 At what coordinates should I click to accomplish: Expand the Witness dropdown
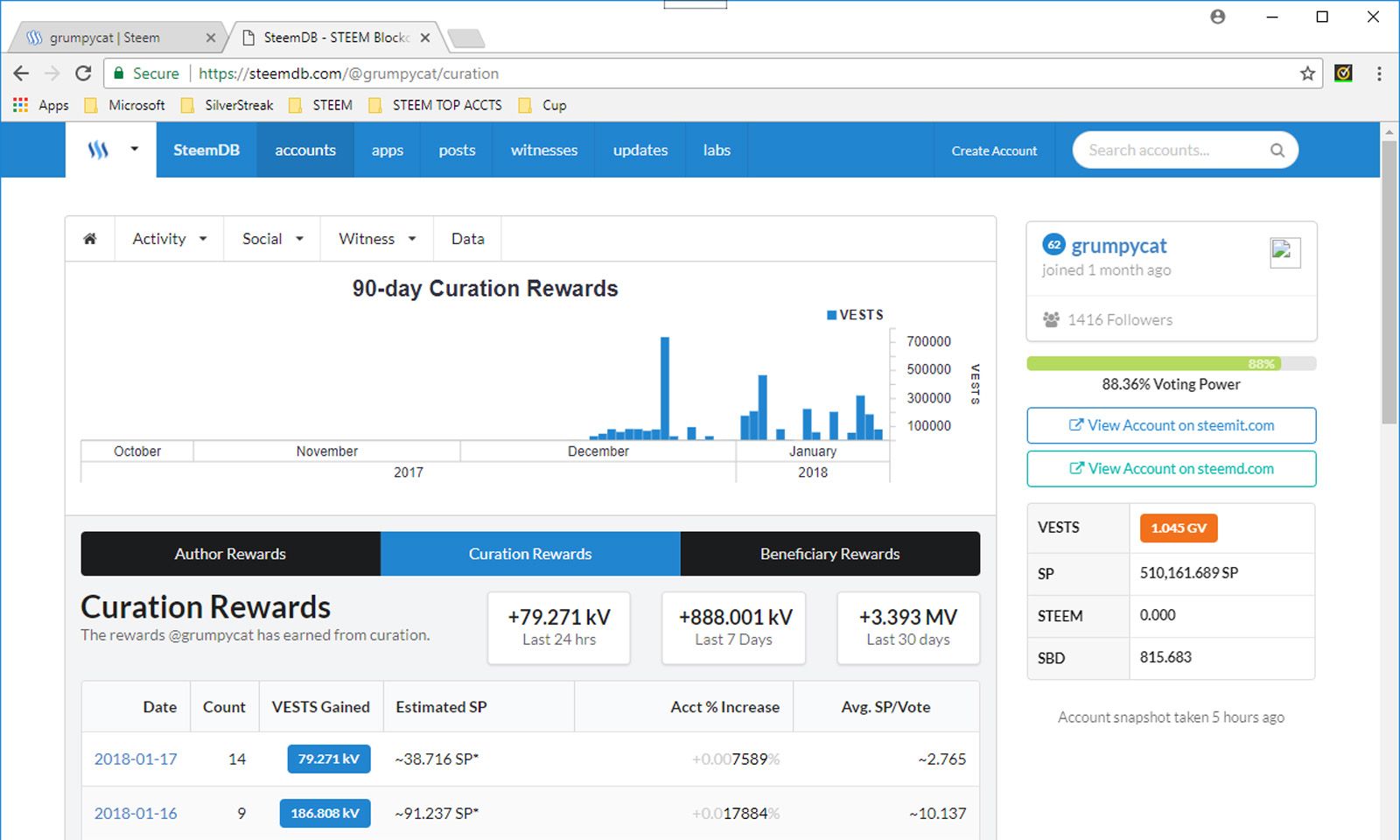click(377, 239)
